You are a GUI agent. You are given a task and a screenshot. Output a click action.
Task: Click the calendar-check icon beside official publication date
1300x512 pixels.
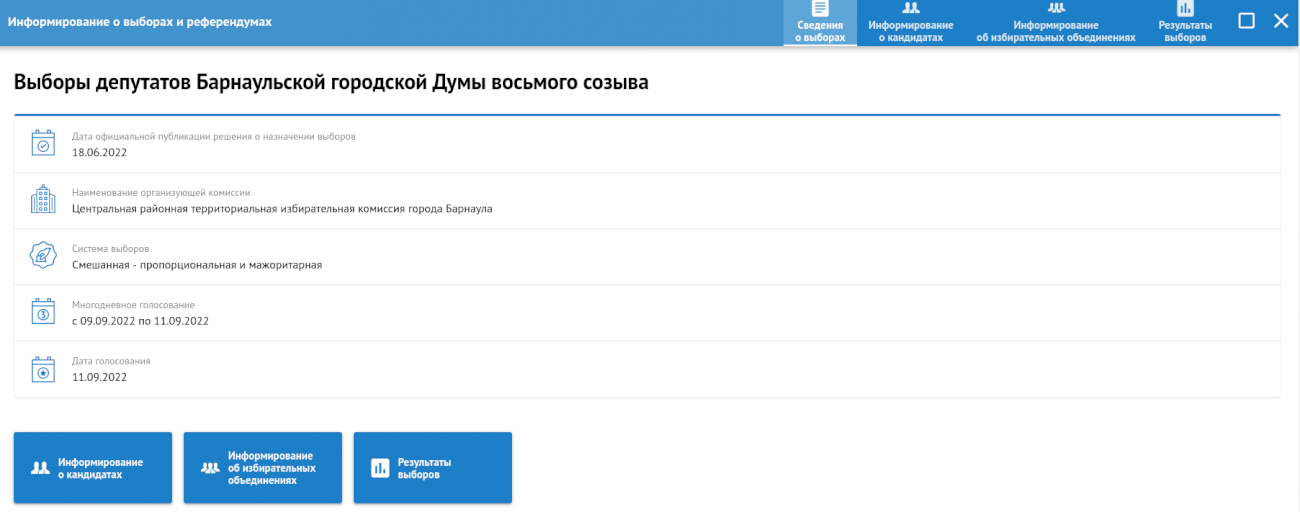(x=43, y=144)
